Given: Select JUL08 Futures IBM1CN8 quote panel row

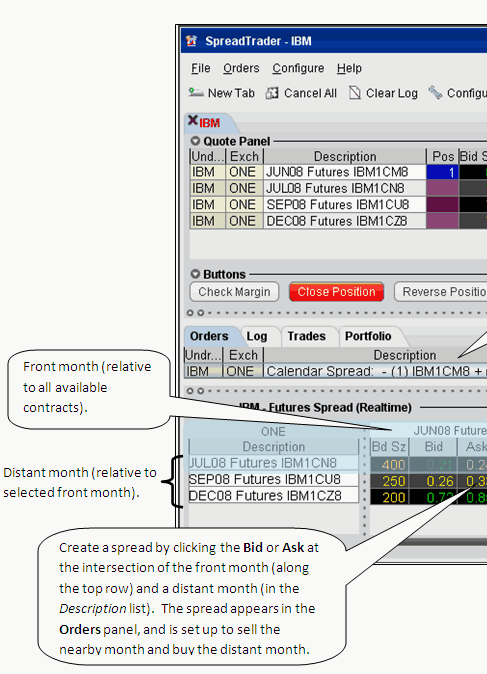Looking at the screenshot, I should (338, 188).
